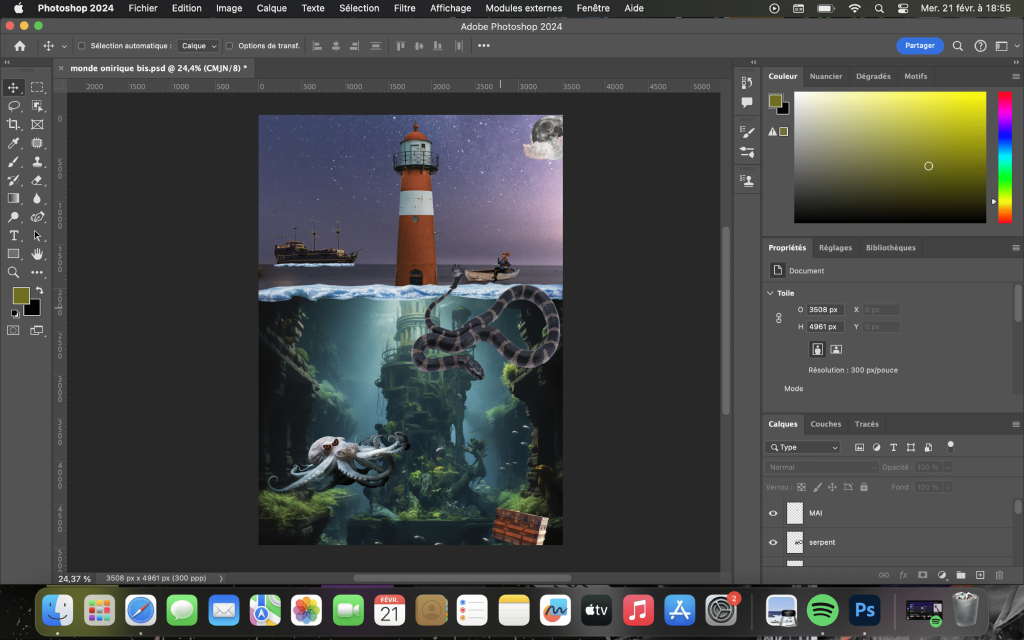
Task: Hide the serpent layer
Action: coord(772,542)
